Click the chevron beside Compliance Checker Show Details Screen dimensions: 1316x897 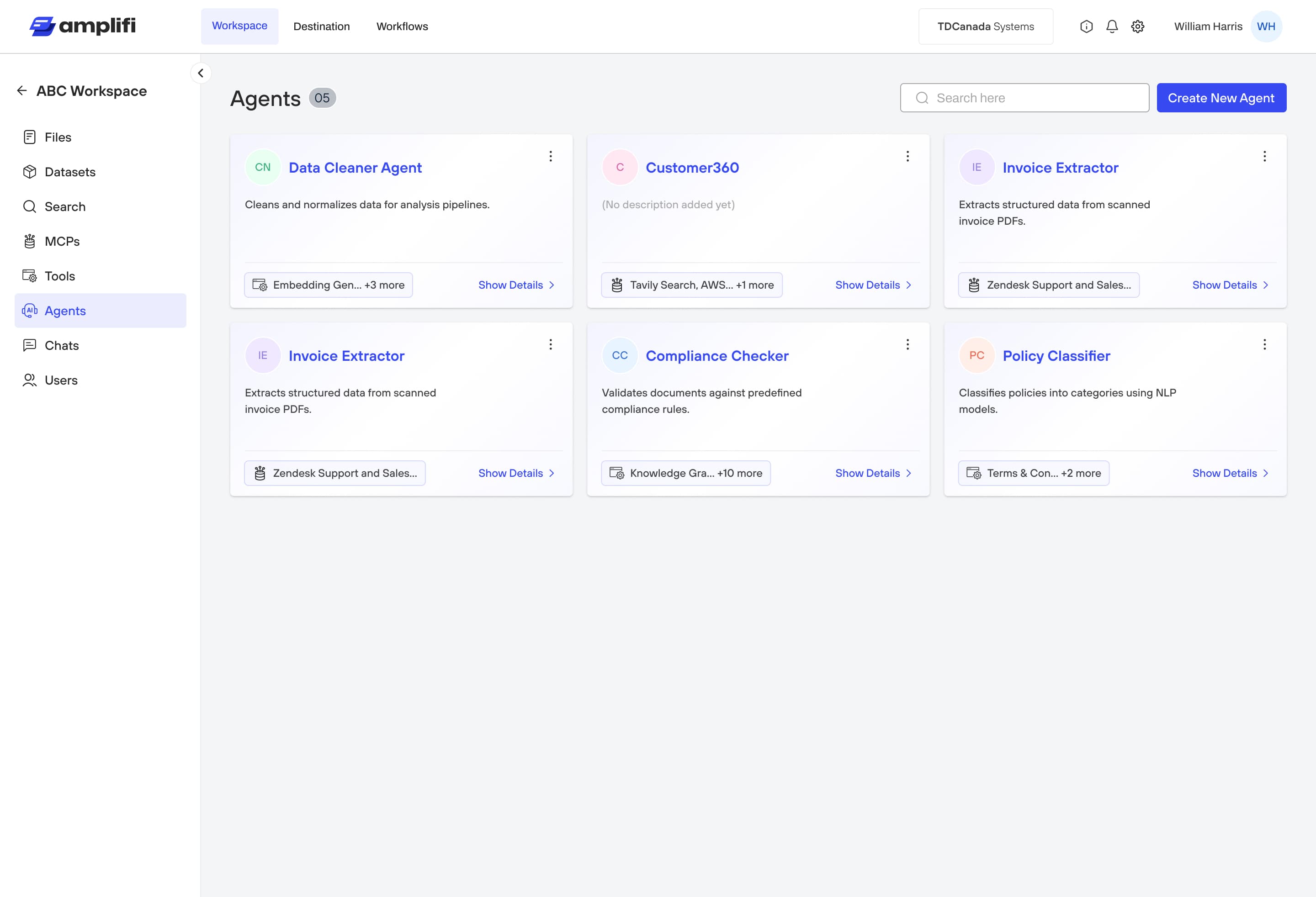(x=908, y=473)
